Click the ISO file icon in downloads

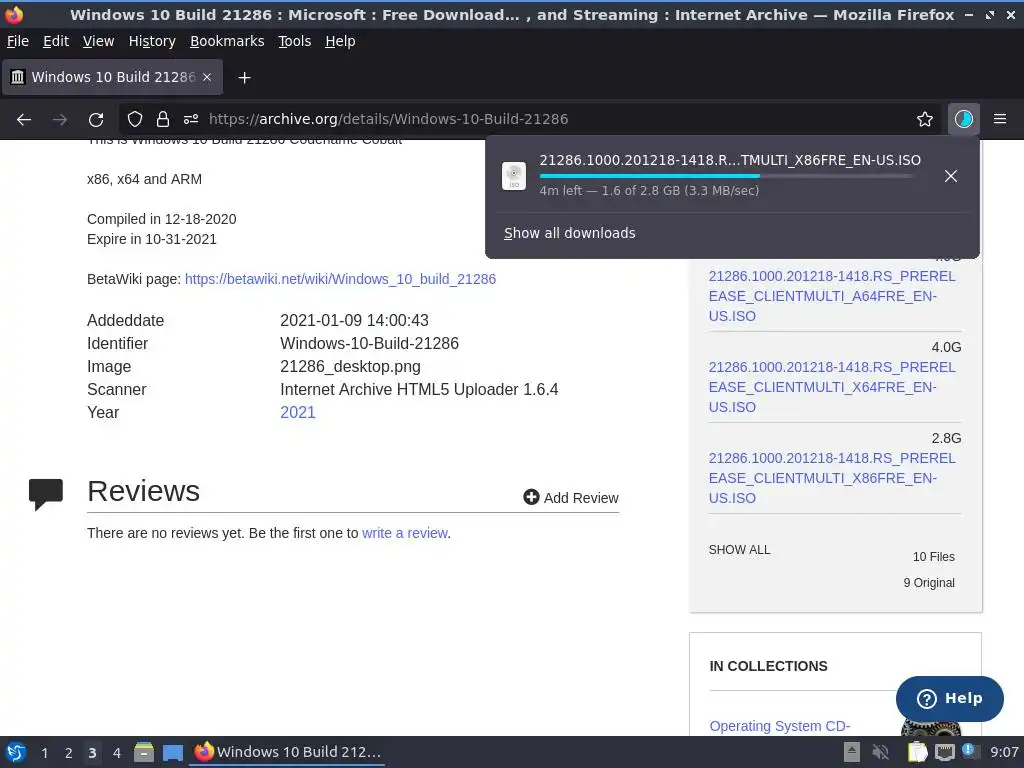[x=514, y=176]
